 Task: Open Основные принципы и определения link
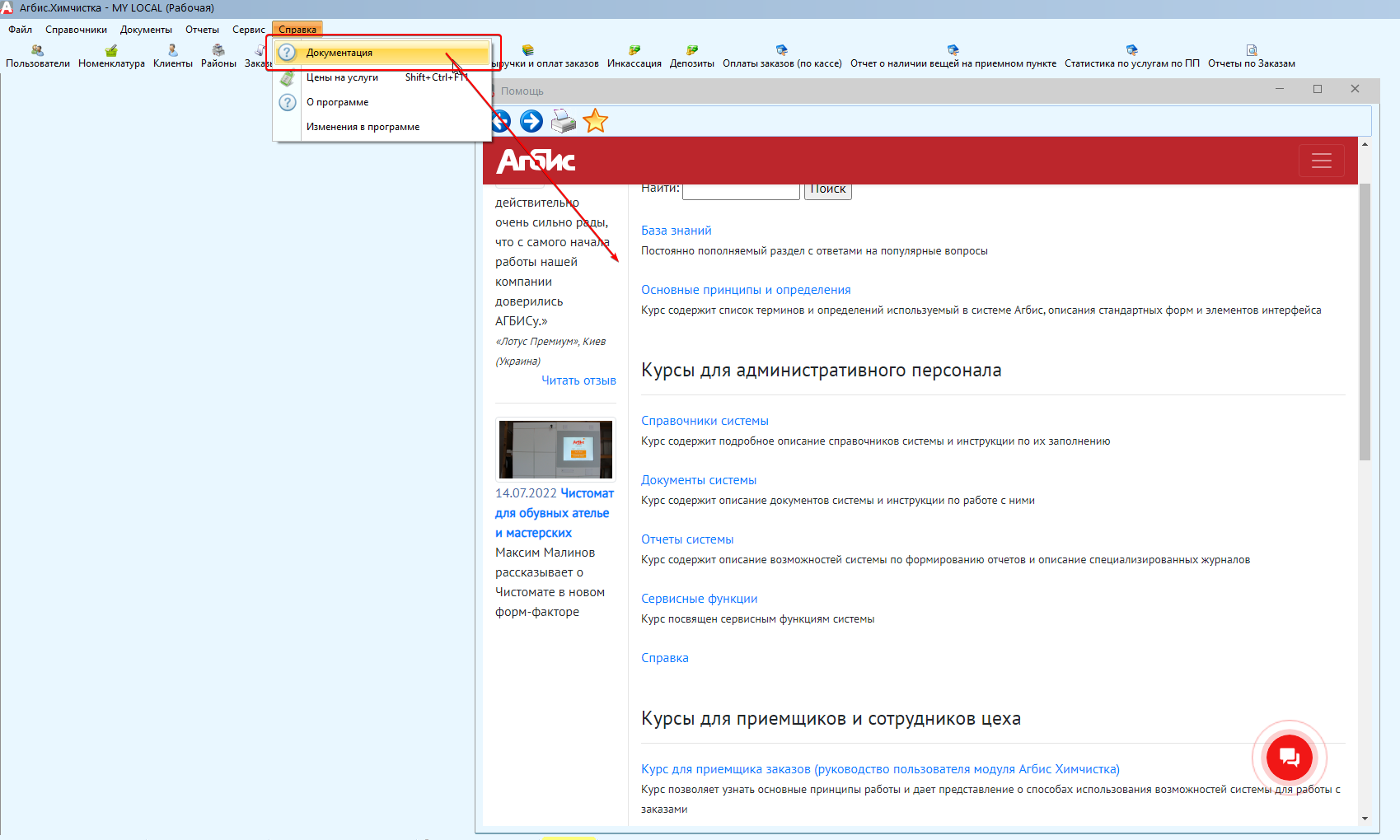tap(746, 290)
